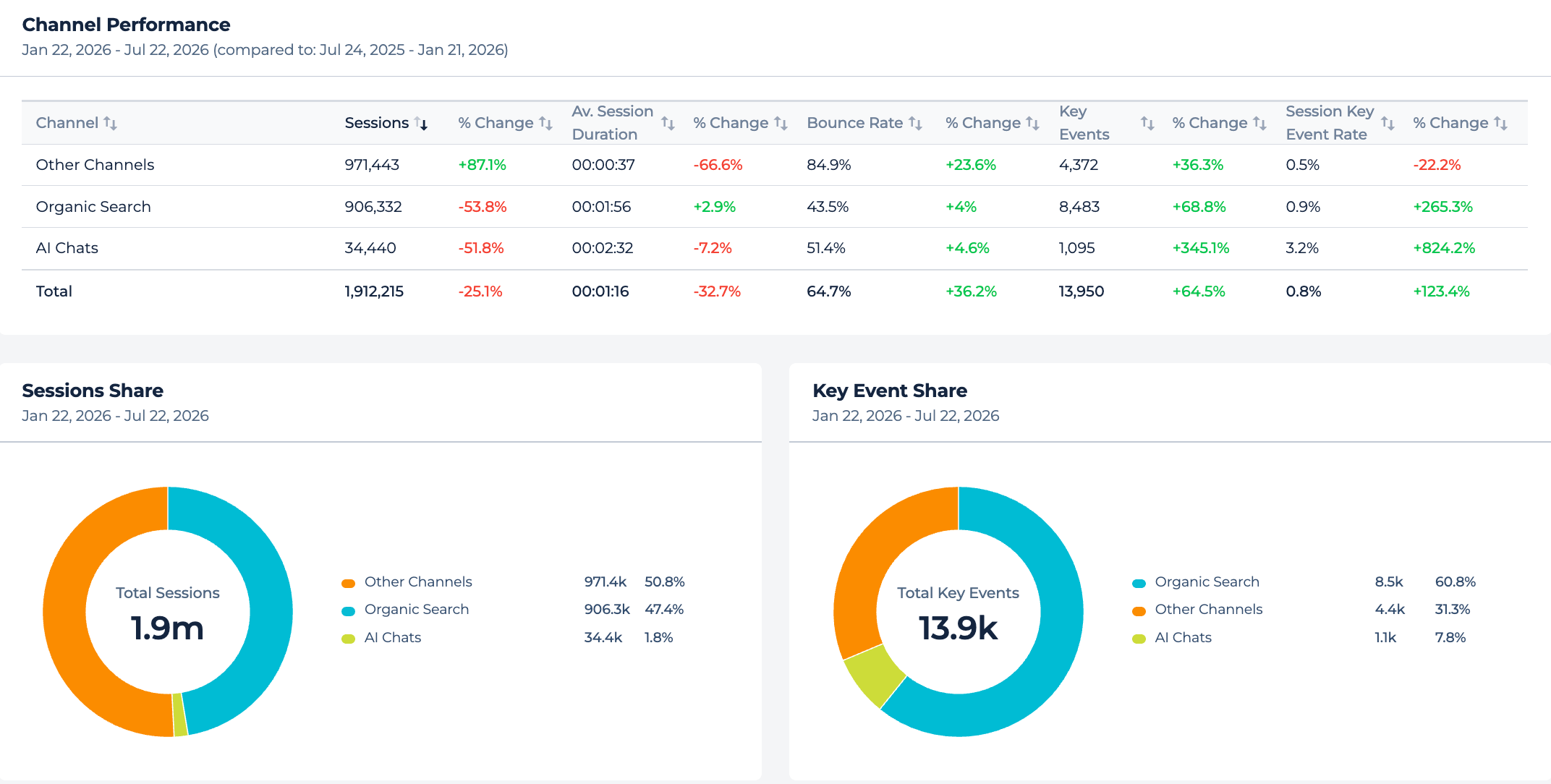Click the sessions value 34,440
This screenshot has width=1551, height=784.
[x=370, y=248]
